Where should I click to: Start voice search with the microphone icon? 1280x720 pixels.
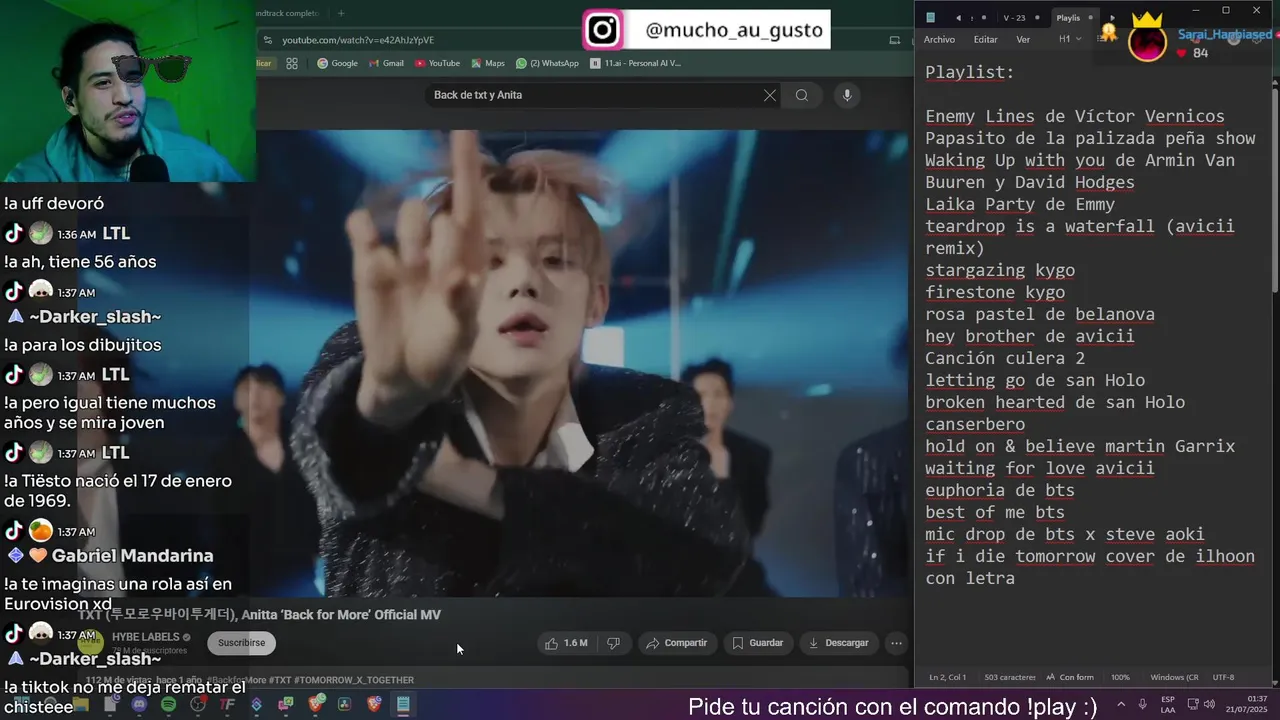(x=847, y=95)
